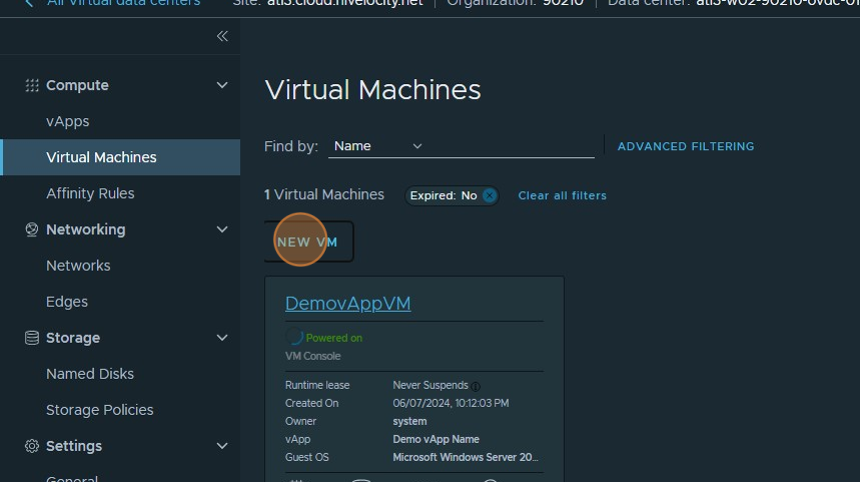Collapse the Settings section chevron
860x482 pixels.
222,446
